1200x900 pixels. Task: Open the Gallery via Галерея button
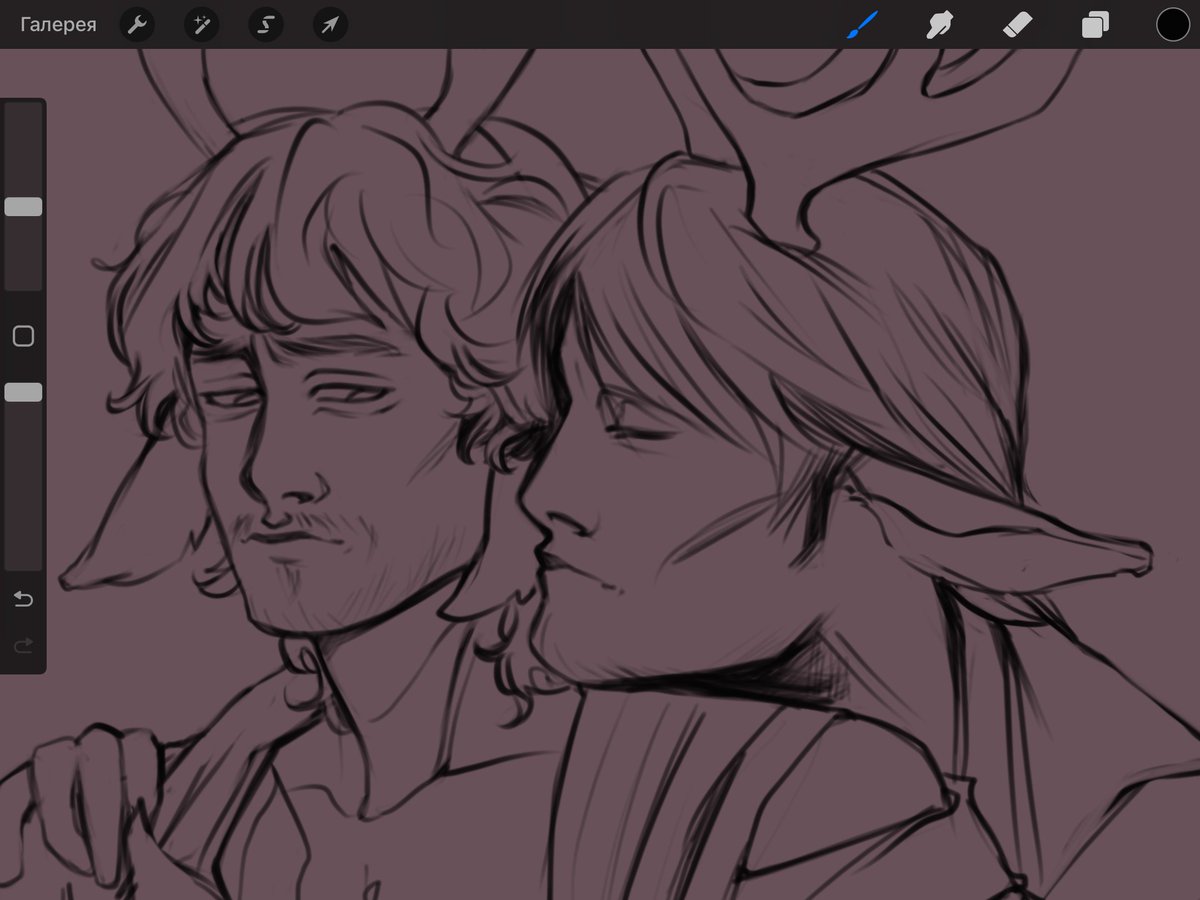point(58,25)
